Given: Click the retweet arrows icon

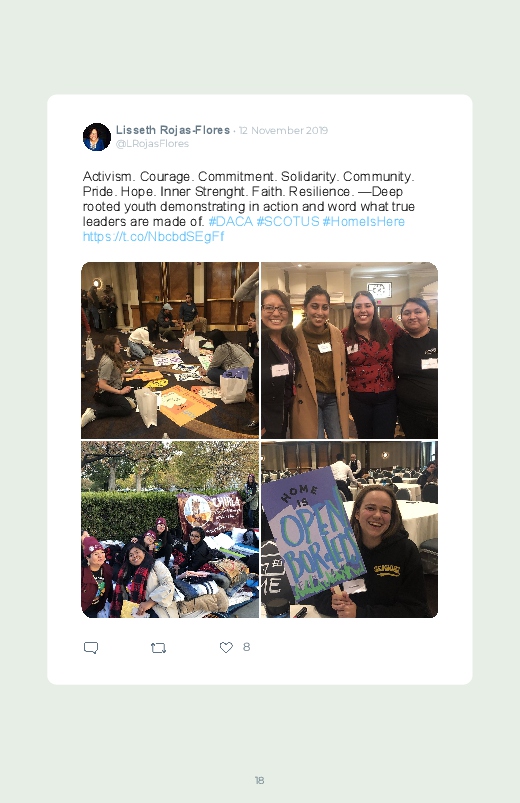Looking at the screenshot, I should pyautogui.click(x=158, y=648).
